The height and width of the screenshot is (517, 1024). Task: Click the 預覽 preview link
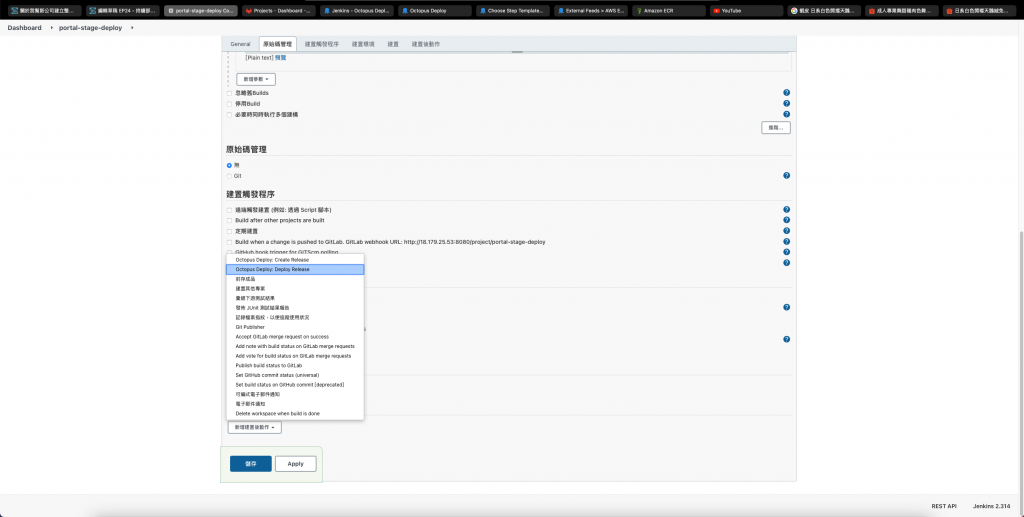[x=280, y=57]
